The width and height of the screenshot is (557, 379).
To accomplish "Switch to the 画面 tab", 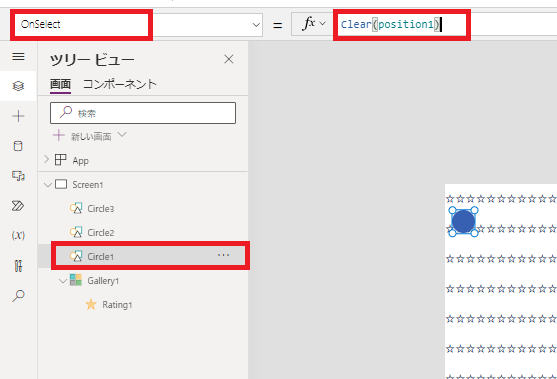I will [60, 85].
